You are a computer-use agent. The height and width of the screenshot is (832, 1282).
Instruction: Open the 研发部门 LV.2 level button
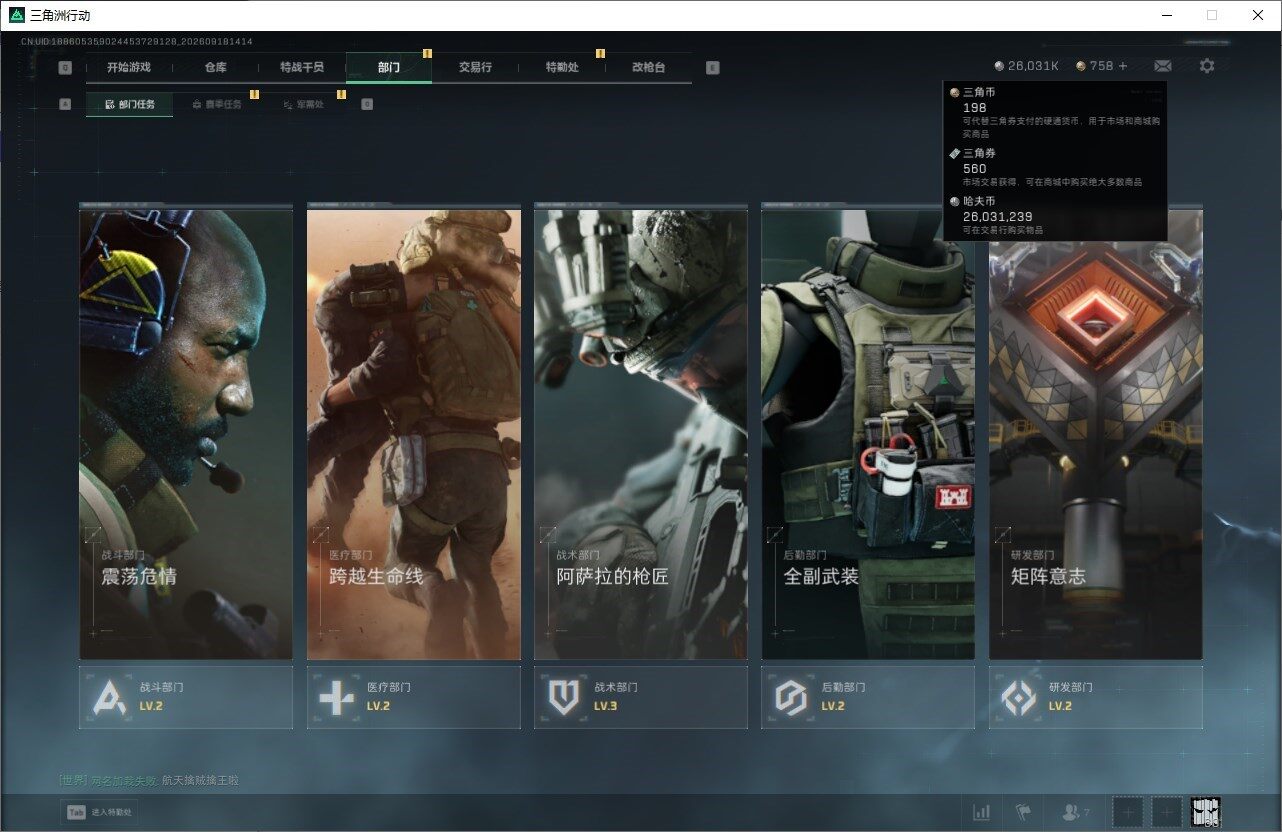[x=1096, y=697]
